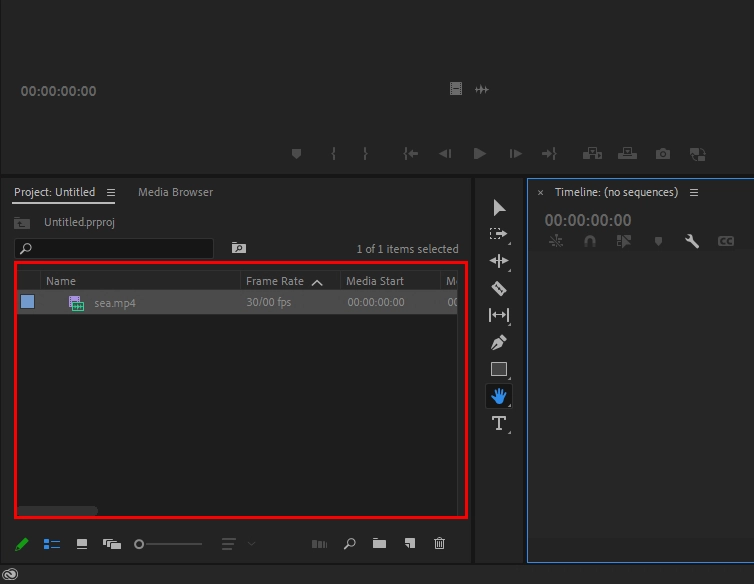Switch to Icon View in Project panel

[82, 544]
